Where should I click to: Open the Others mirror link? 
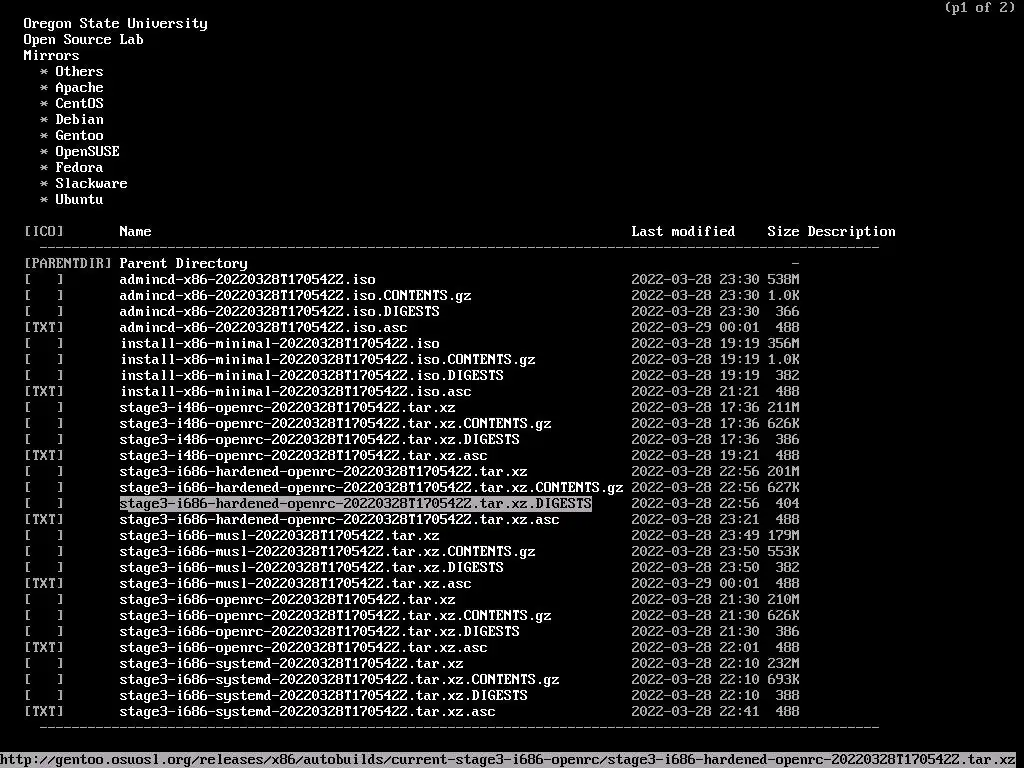coord(79,71)
